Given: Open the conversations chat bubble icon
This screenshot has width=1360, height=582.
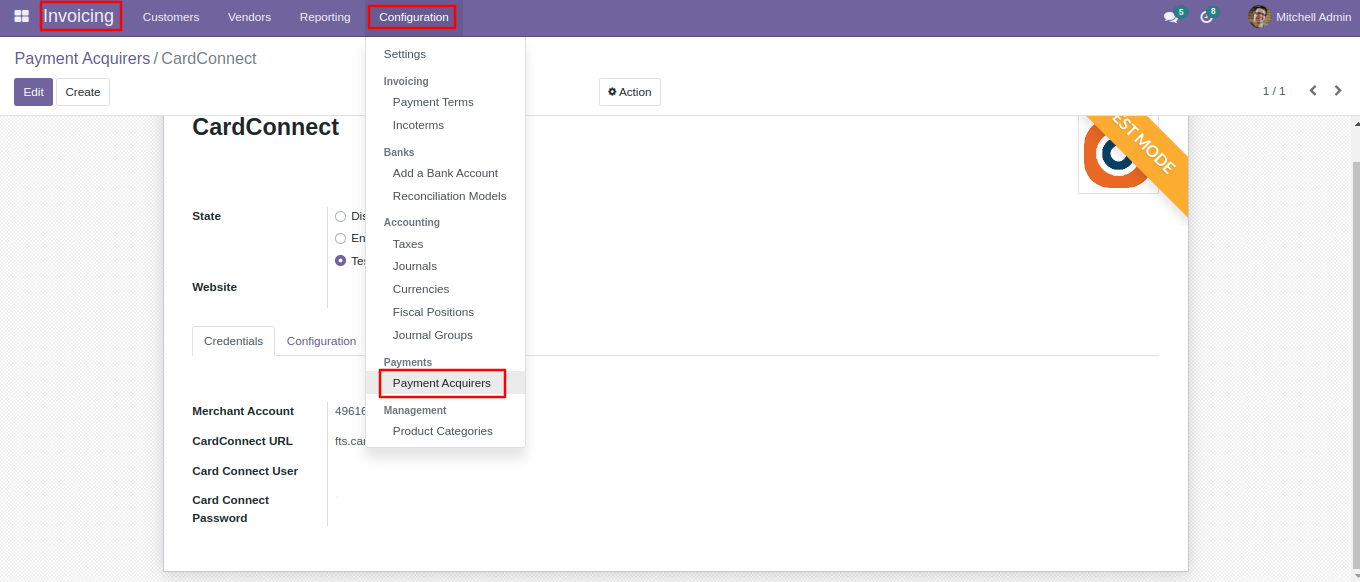Looking at the screenshot, I should 1170,17.
